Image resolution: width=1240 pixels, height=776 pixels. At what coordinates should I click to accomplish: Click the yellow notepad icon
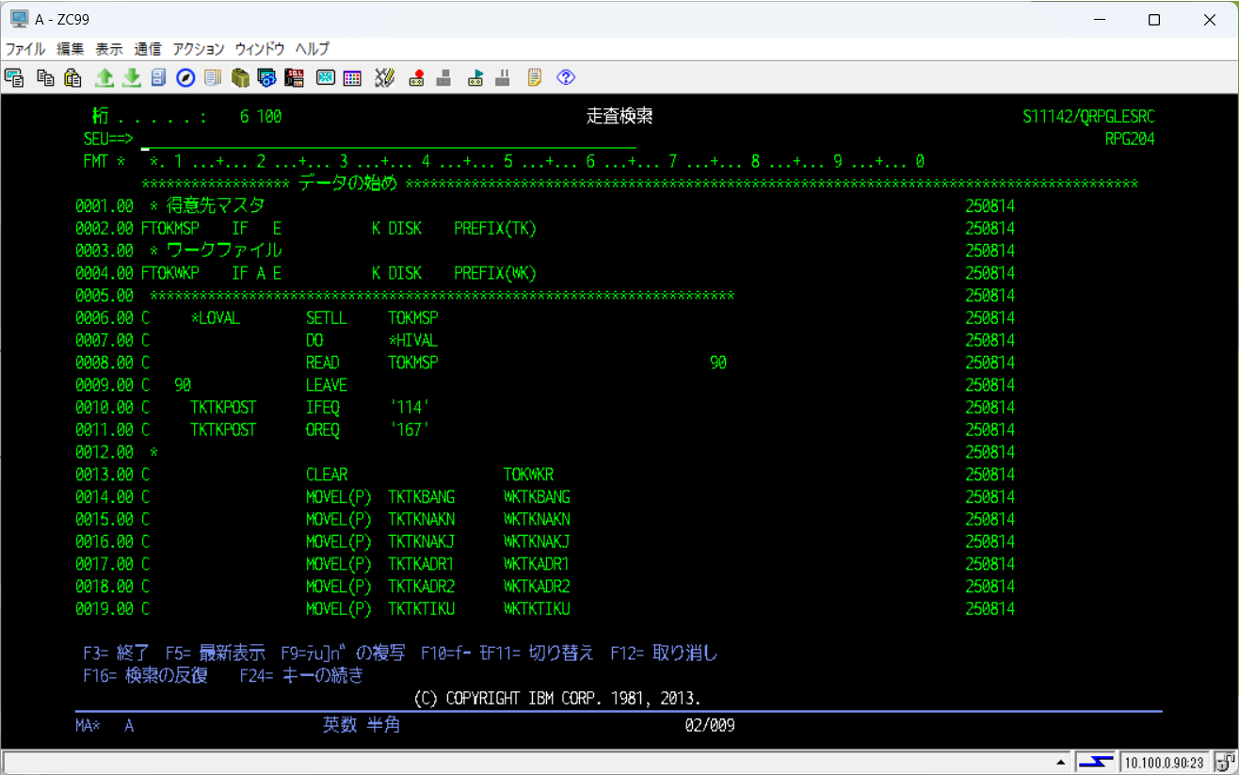point(535,78)
